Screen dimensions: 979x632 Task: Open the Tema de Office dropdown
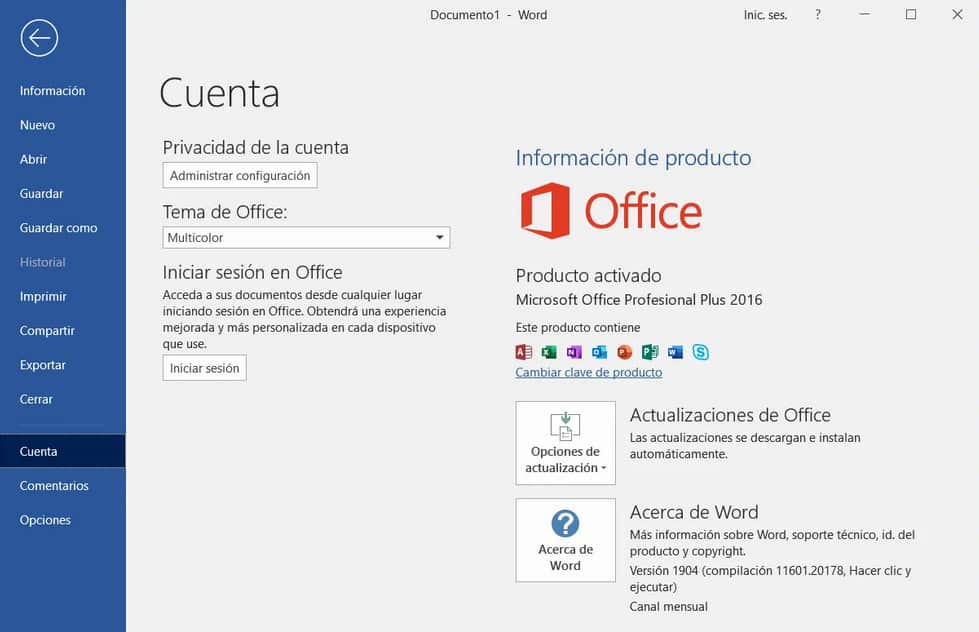point(306,238)
